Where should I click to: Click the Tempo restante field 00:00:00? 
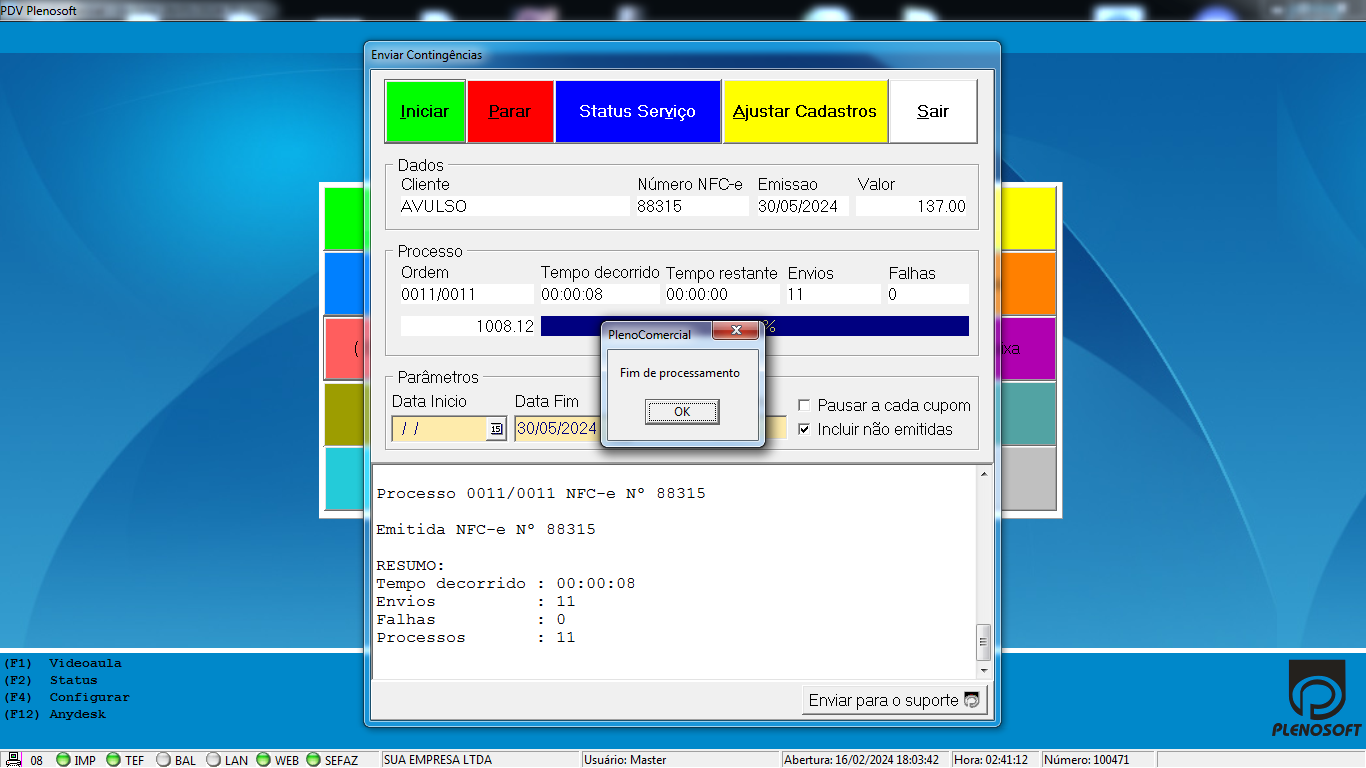[x=722, y=294]
